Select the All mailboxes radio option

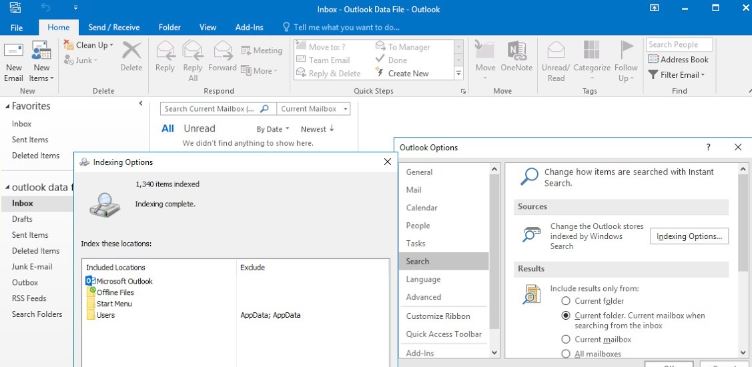[x=566, y=354]
